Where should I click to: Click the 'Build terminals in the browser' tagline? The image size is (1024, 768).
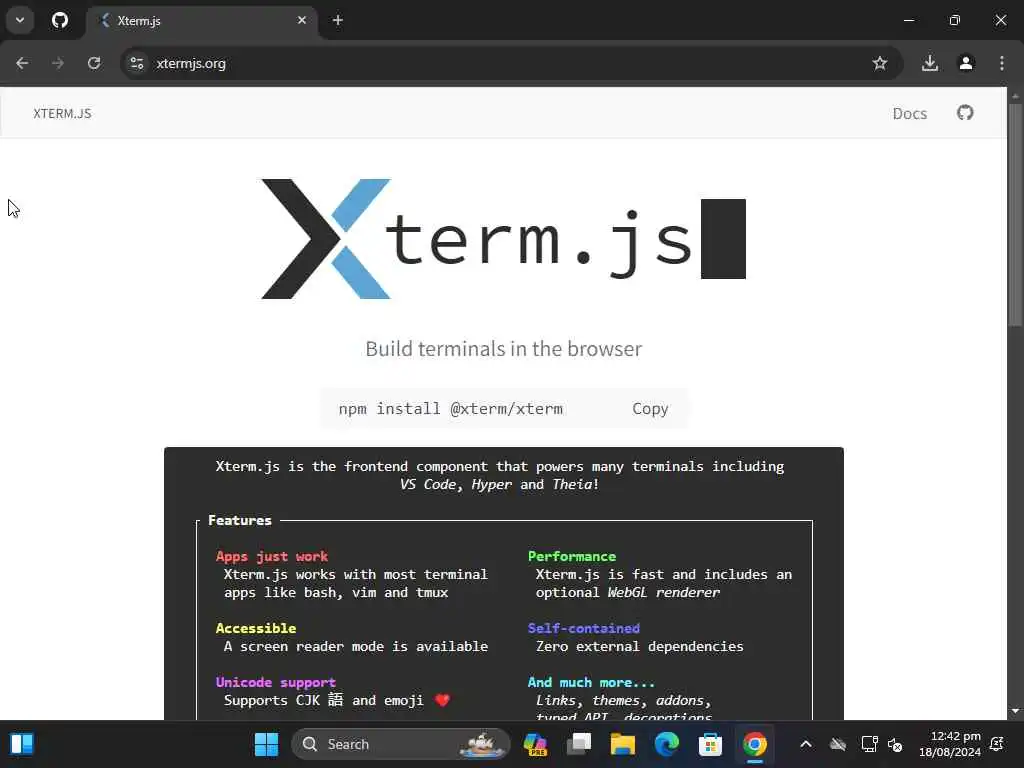point(504,349)
